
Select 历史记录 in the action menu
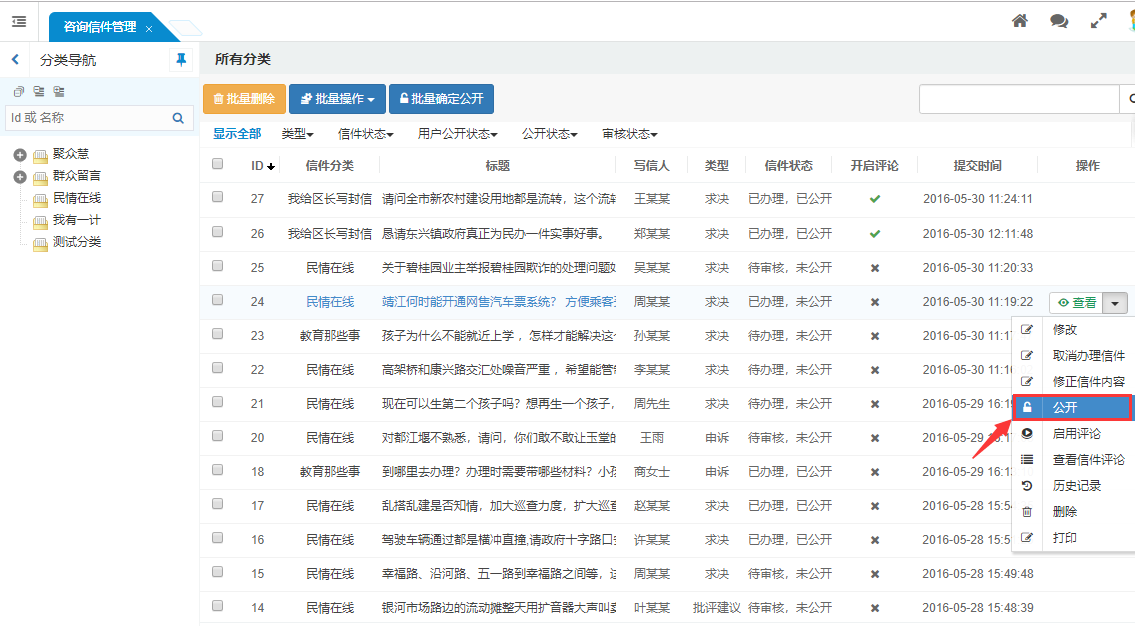tap(1076, 486)
